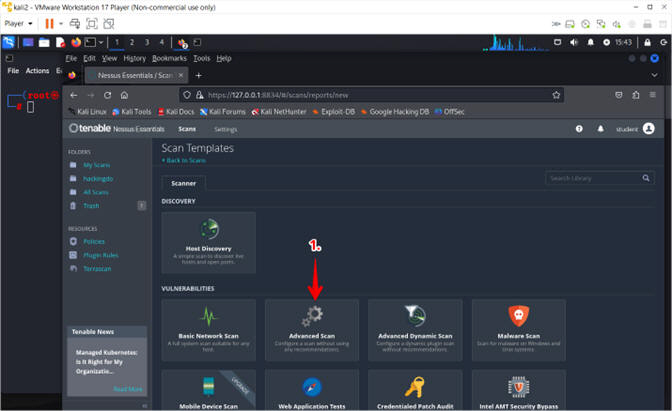Open the Web Application Tests compass icon
Viewport: 672px width, 411px height.
pyautogui.click(x=312, y=387)
